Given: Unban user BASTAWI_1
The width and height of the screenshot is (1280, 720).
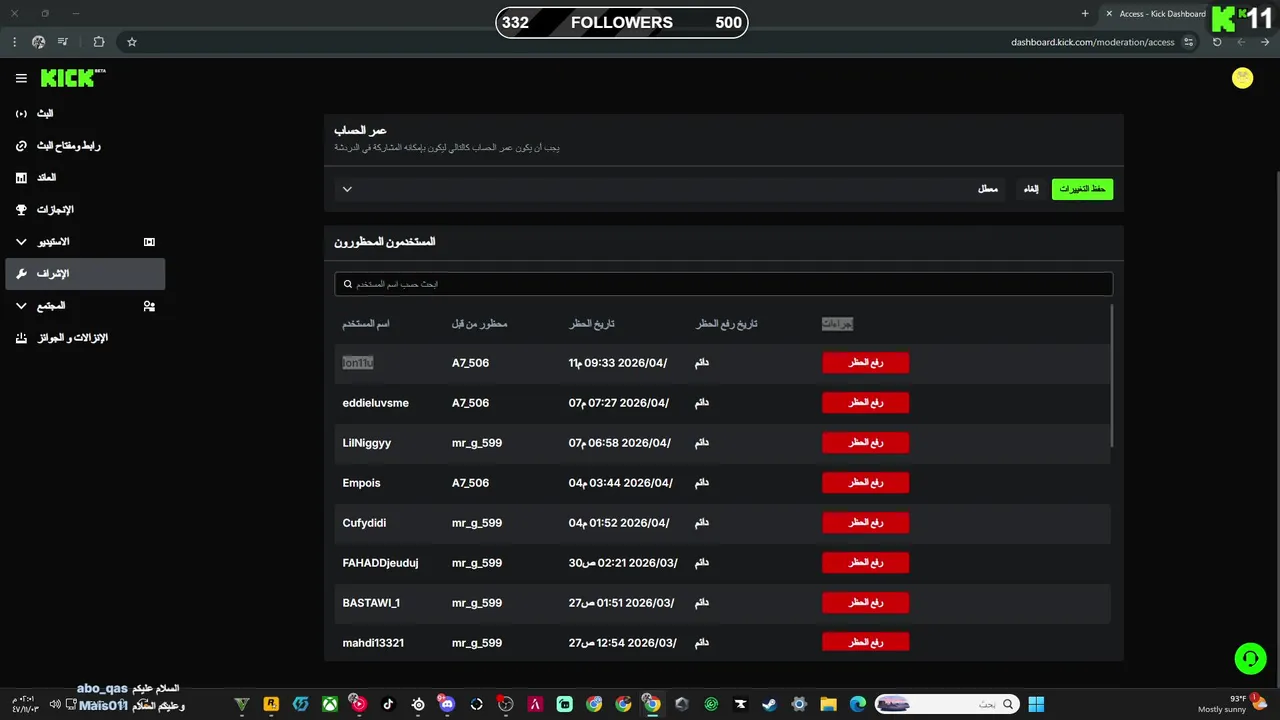Looking at the screenshot, I should click(865, 603).
